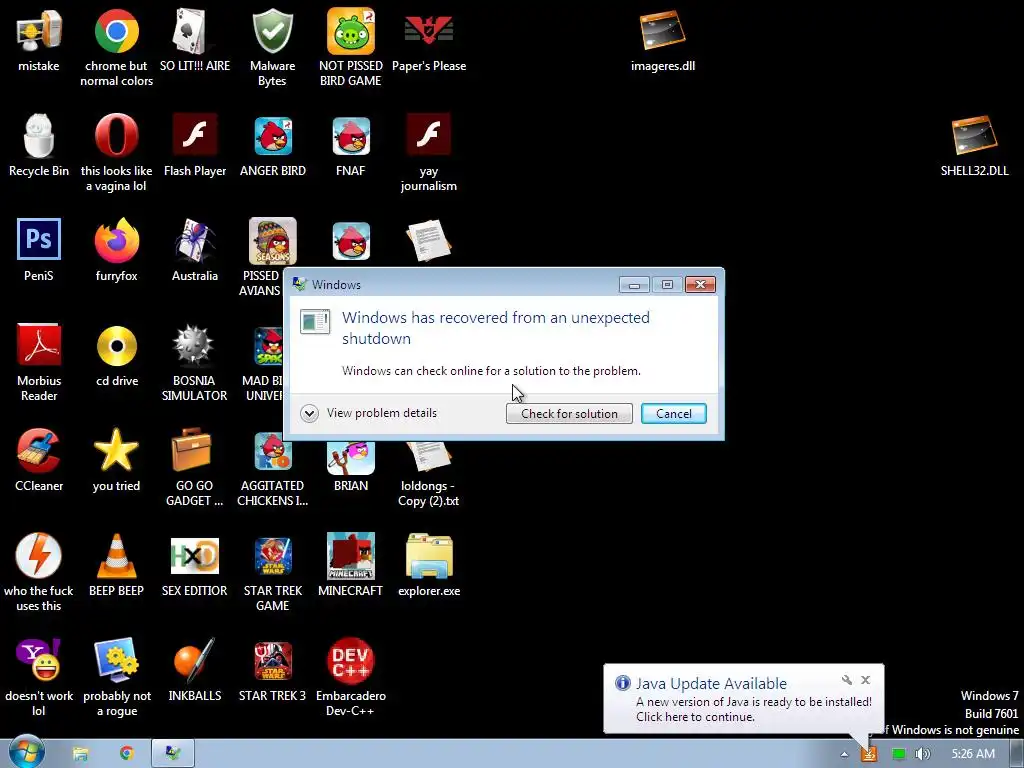Click the Check for solution button

[x=569, y=413]
